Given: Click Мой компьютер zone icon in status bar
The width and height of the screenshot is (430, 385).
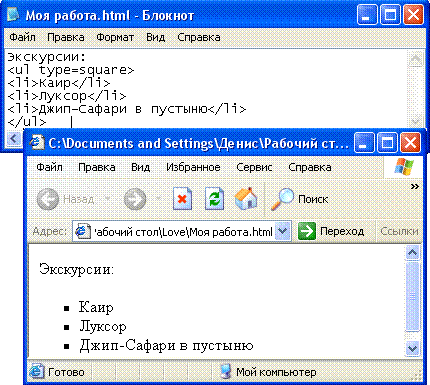Looking at the screenshot, I should (226, 372).
